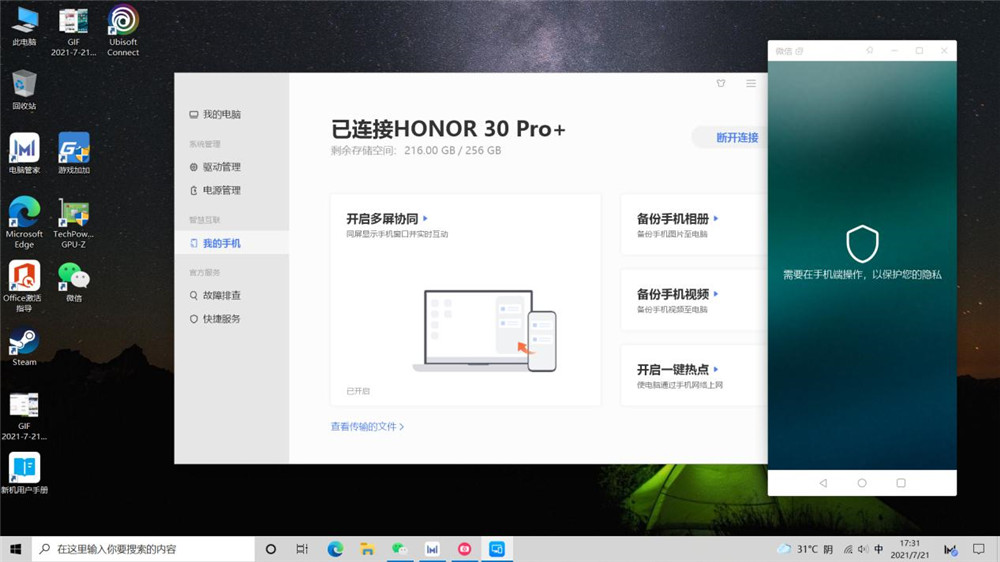Click the network icon in system tray
This screenshot has width=1000, height=562.
tap(848, 549)
